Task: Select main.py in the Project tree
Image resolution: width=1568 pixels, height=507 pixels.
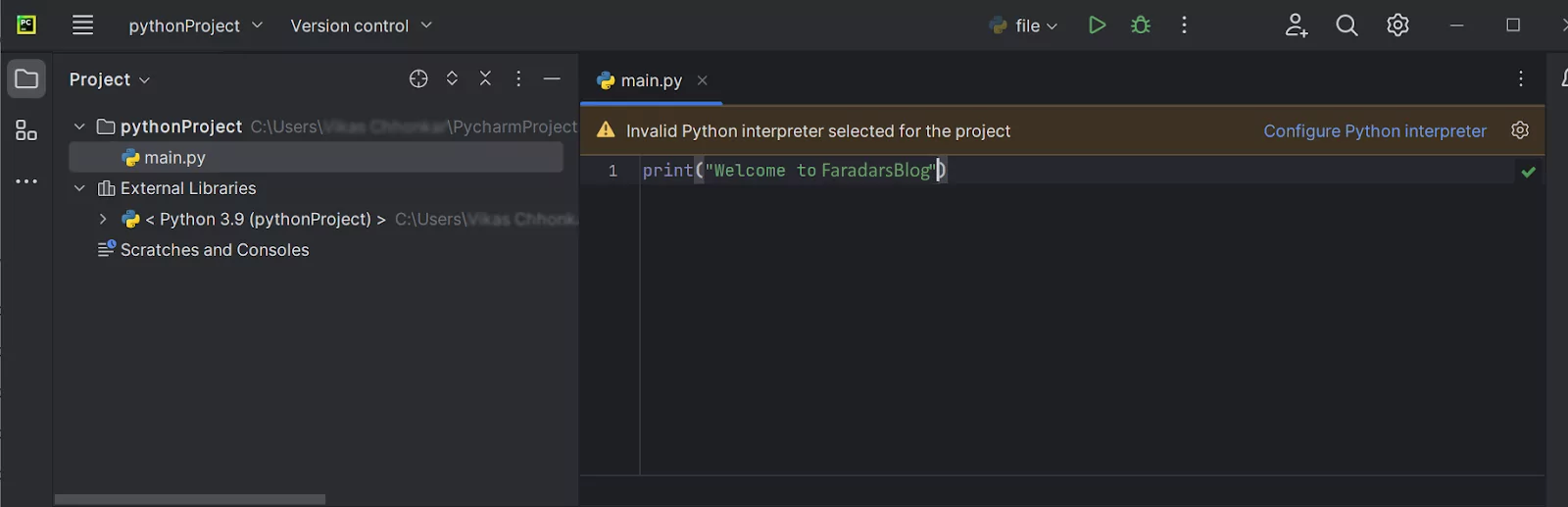Action: tap(174, 158)
